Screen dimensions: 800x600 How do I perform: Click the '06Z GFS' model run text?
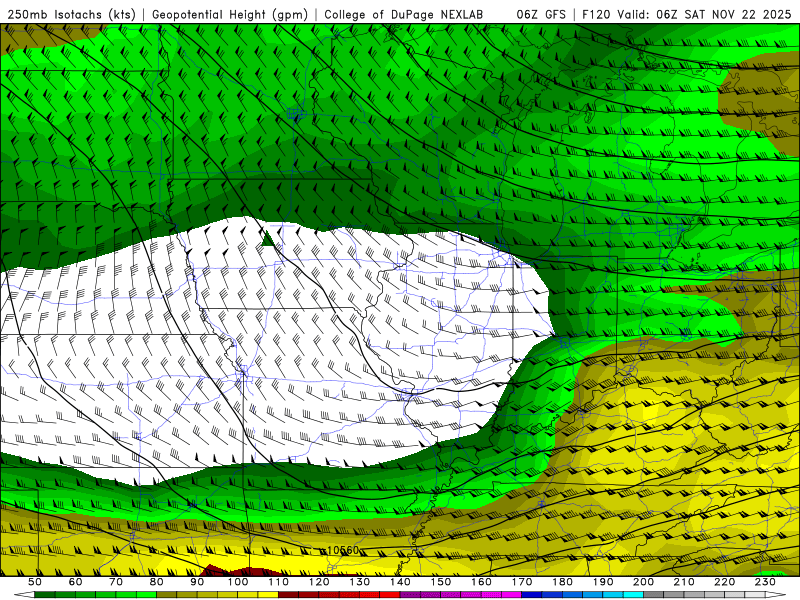(x=541, y=14)
